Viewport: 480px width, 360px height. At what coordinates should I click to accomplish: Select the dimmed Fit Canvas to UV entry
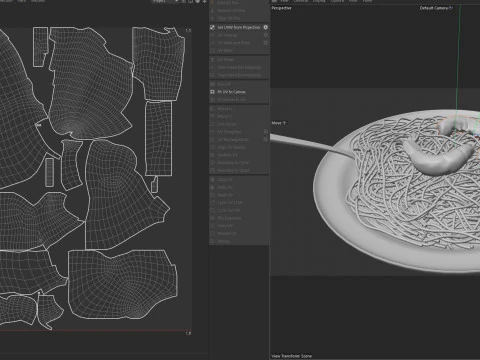coord(231,100)
